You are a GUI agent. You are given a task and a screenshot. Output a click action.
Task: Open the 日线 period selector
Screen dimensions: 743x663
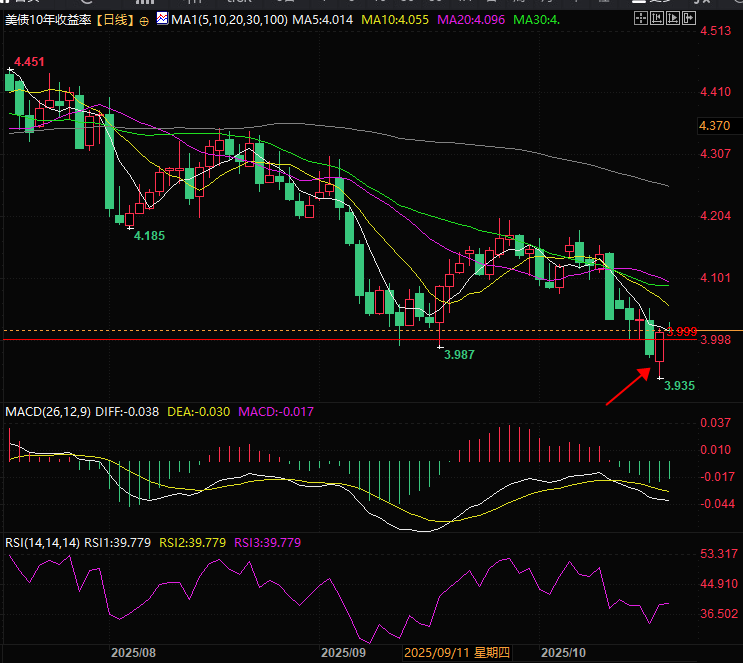coord(114,20)
